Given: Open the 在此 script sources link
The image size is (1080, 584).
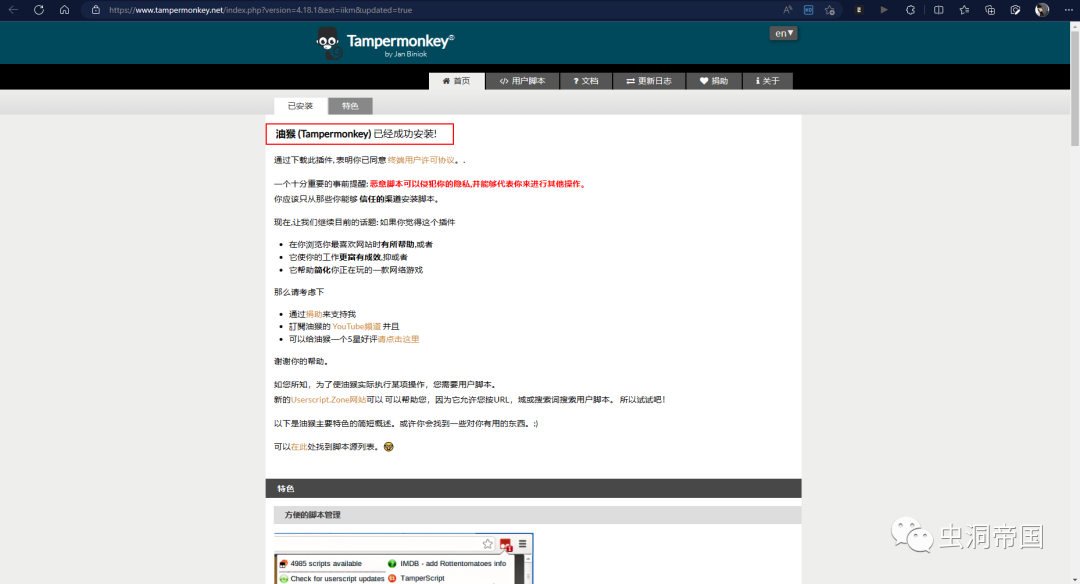Looking at the screenshot, I should click(299, 447).
